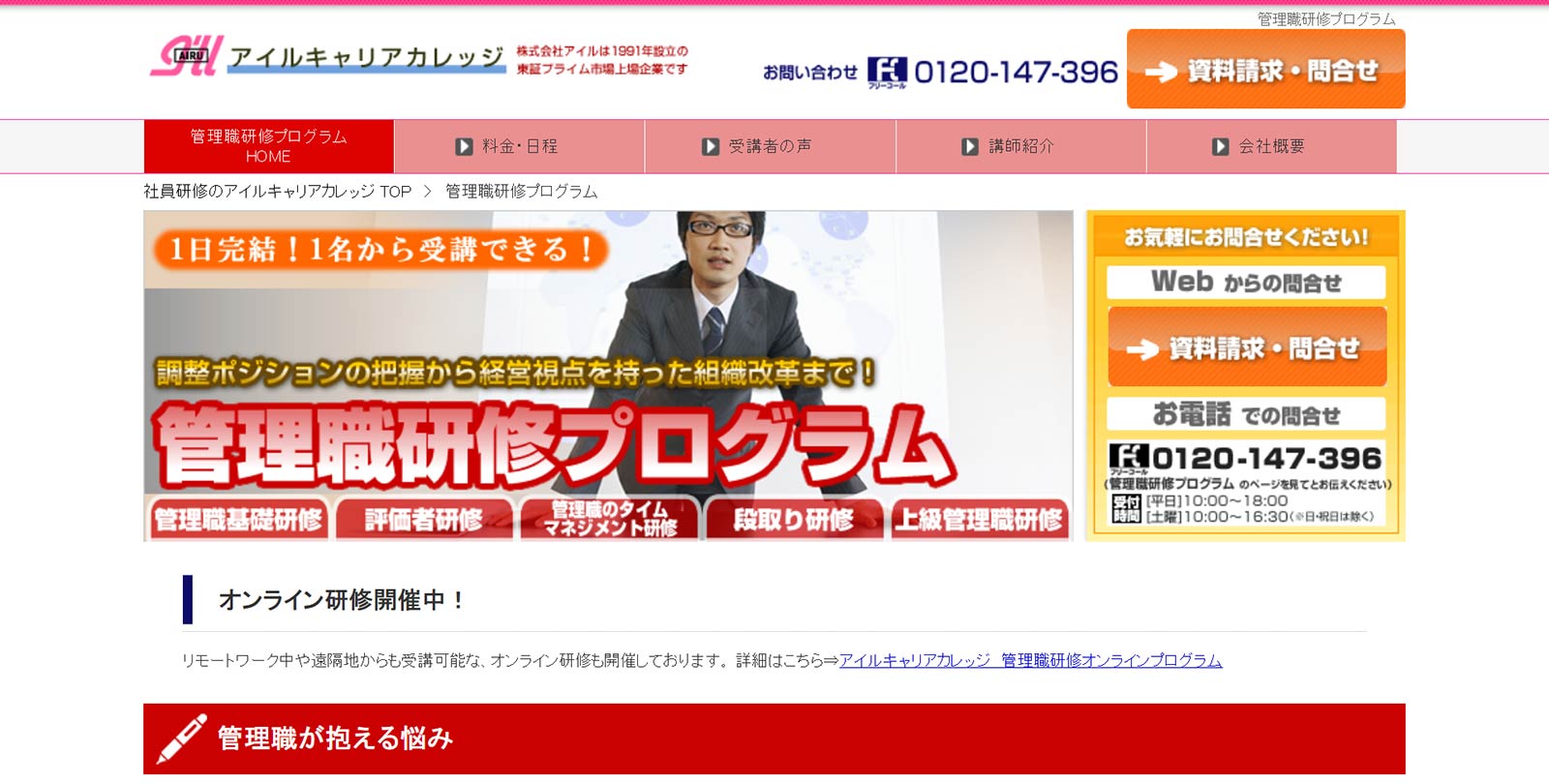
Task: Click the 調整ポジションの把握から経営視点を持った組織改革まで！ banner text
Action: pos(516,373)
